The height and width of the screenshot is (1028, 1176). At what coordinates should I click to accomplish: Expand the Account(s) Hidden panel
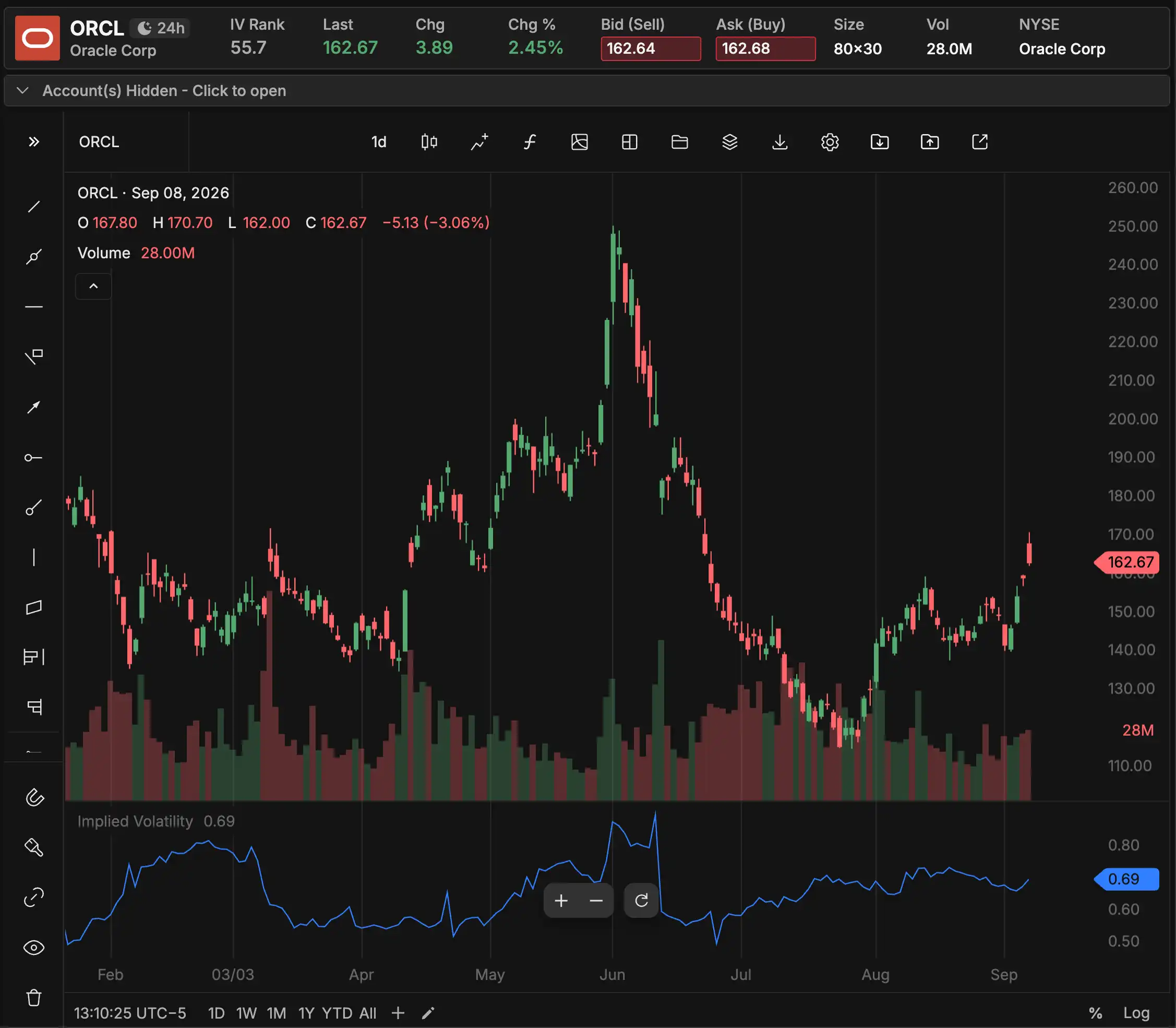(x=586, y=91)
